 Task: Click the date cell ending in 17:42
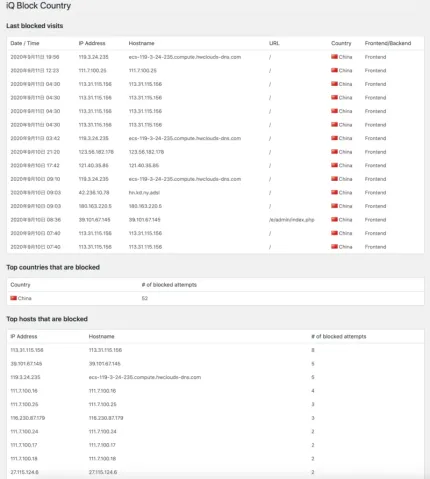tap(35, 165)
